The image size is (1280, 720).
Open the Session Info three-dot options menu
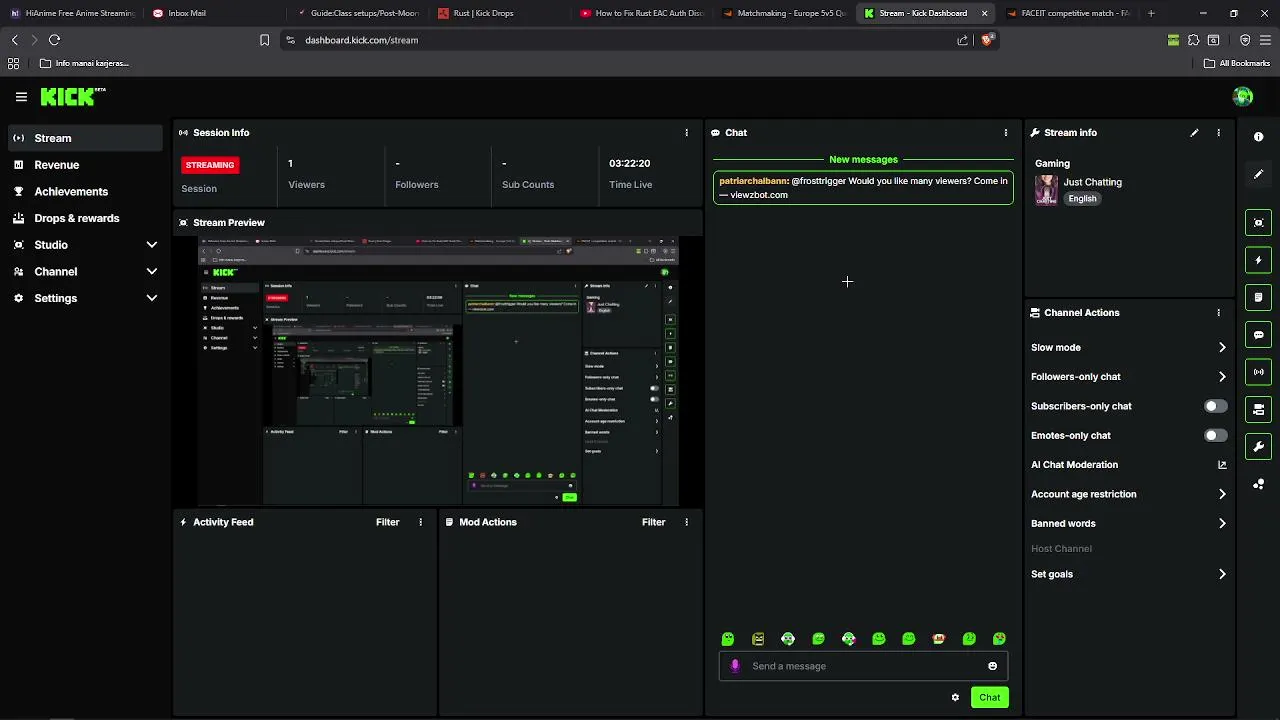pos(686,132)
